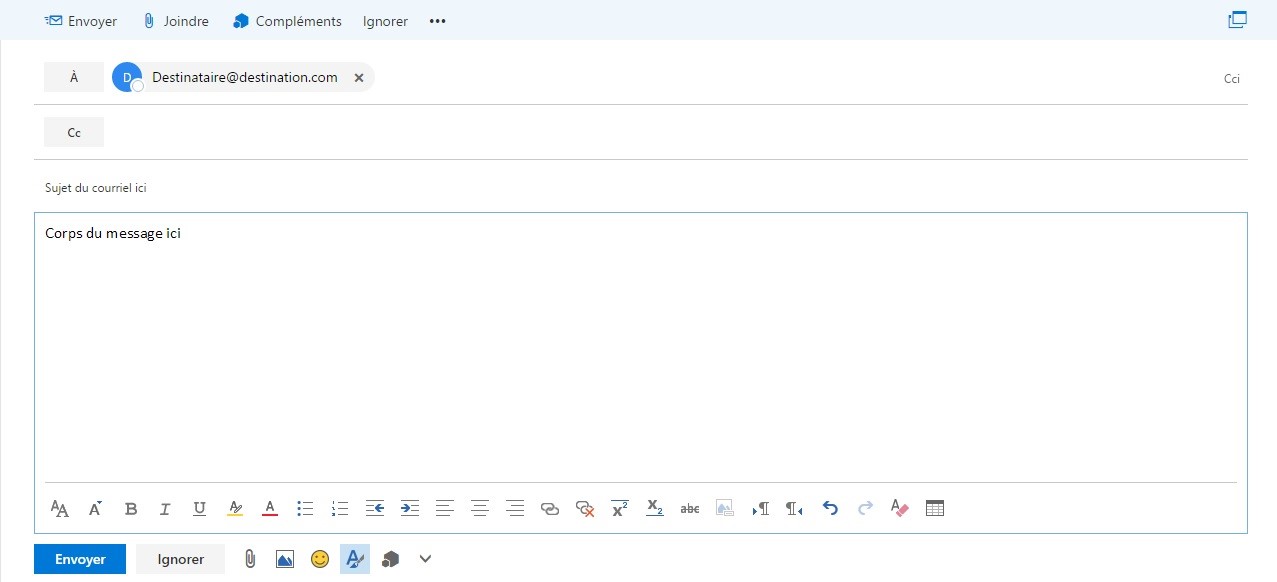Screen dimensions: 1277x582
Task: Click the subject line field
Action: pyautogui.click(x=640, y=188)
